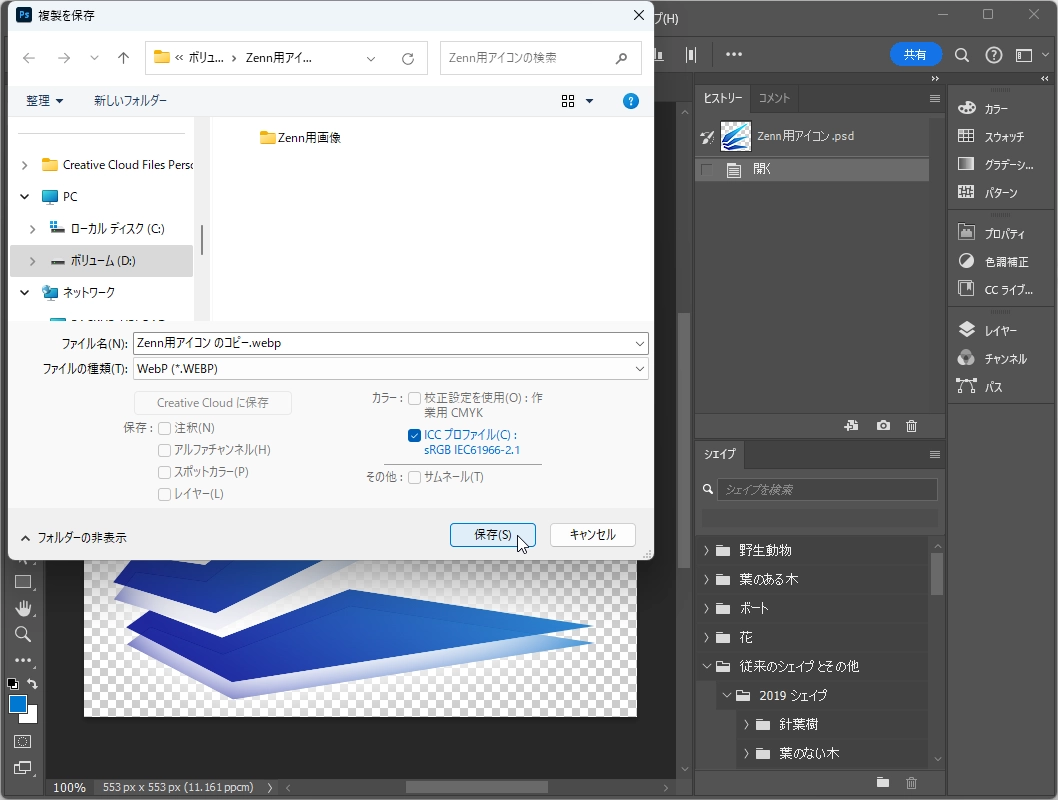Select the Hand tool
Image resolution: width=1058 pixels, height=800 pixels.
(x=23, y=608)
